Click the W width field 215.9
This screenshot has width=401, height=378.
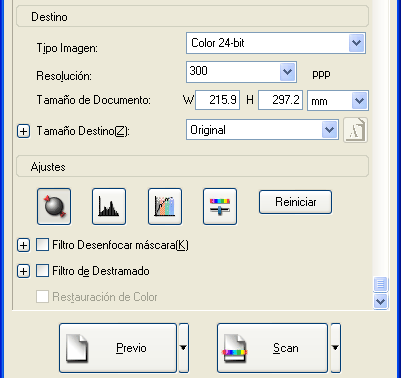pyautogui.click(x=217, y=100)
